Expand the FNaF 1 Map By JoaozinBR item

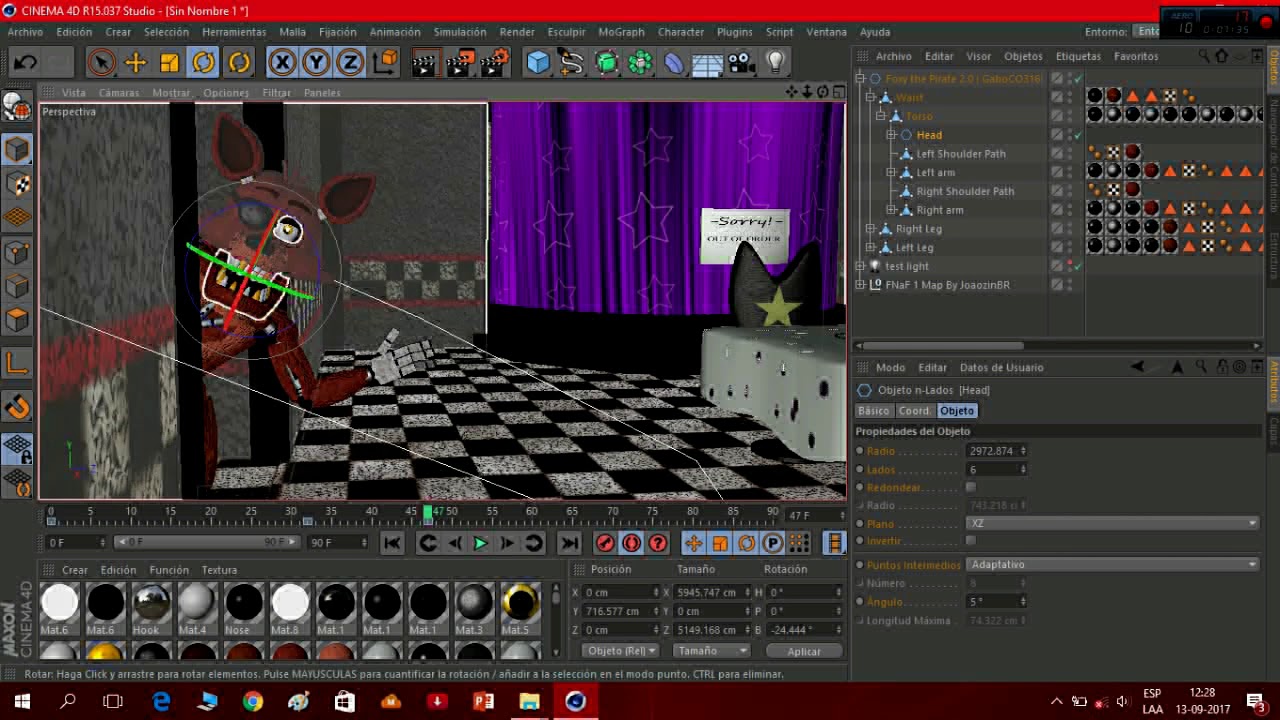click(x=861, y=285)
